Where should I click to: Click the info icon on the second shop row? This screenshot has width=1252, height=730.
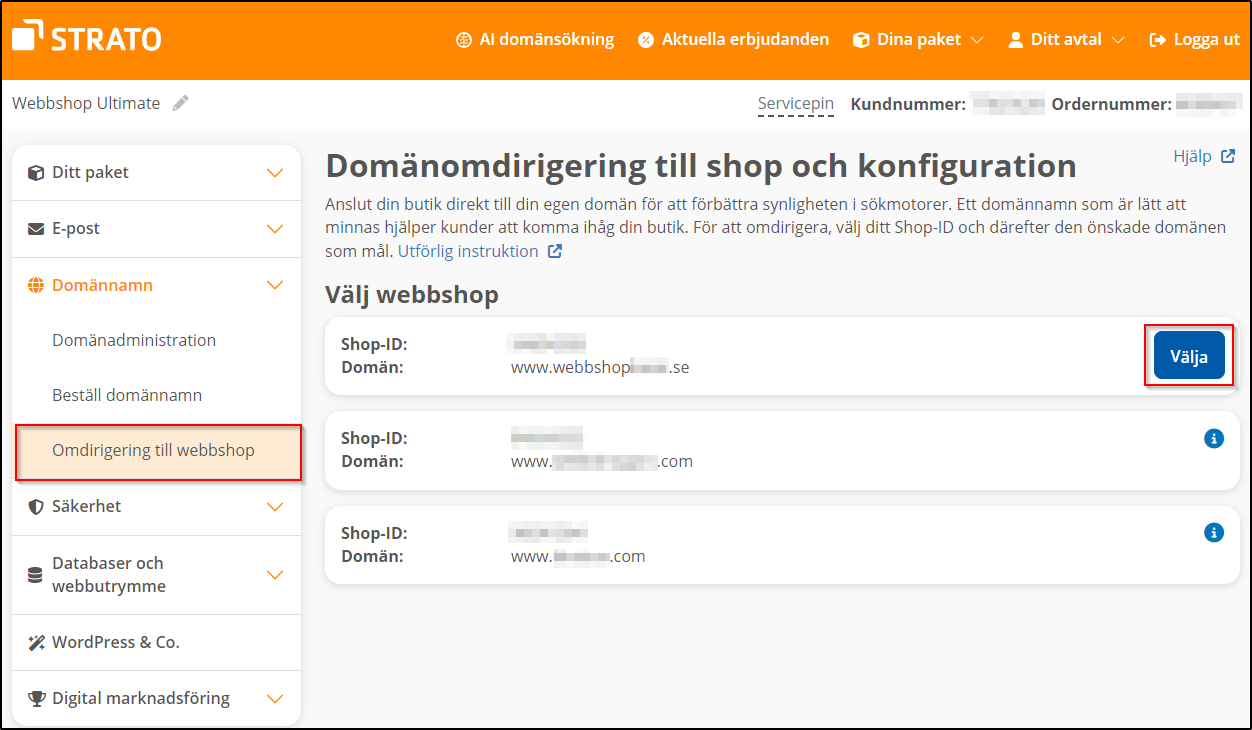pyautogui.click(x=1213, y=437)
